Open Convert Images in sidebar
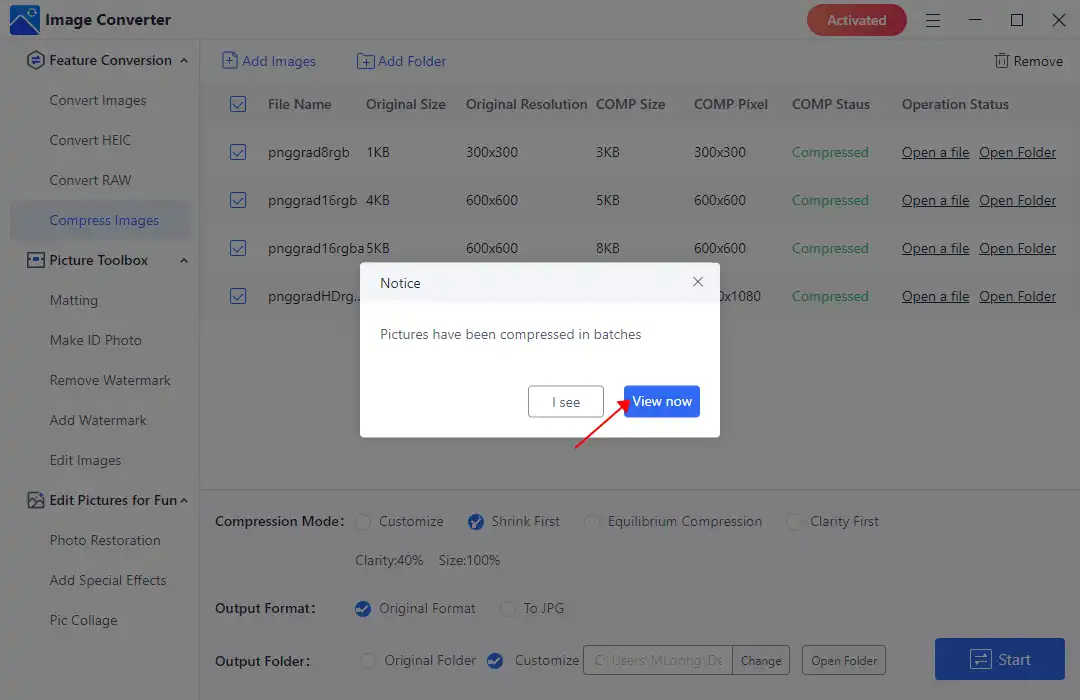Viewport: 1080px width, 700px height. click(98, 101)
